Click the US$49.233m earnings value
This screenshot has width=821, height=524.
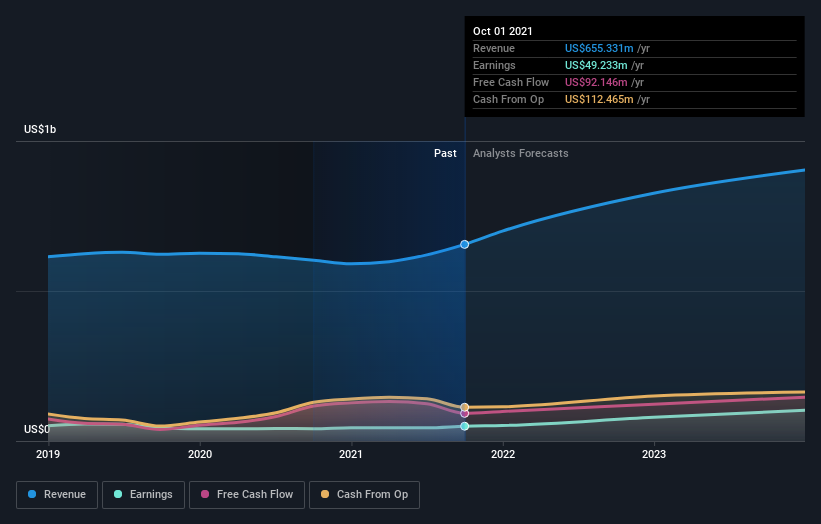click(596, 65)
